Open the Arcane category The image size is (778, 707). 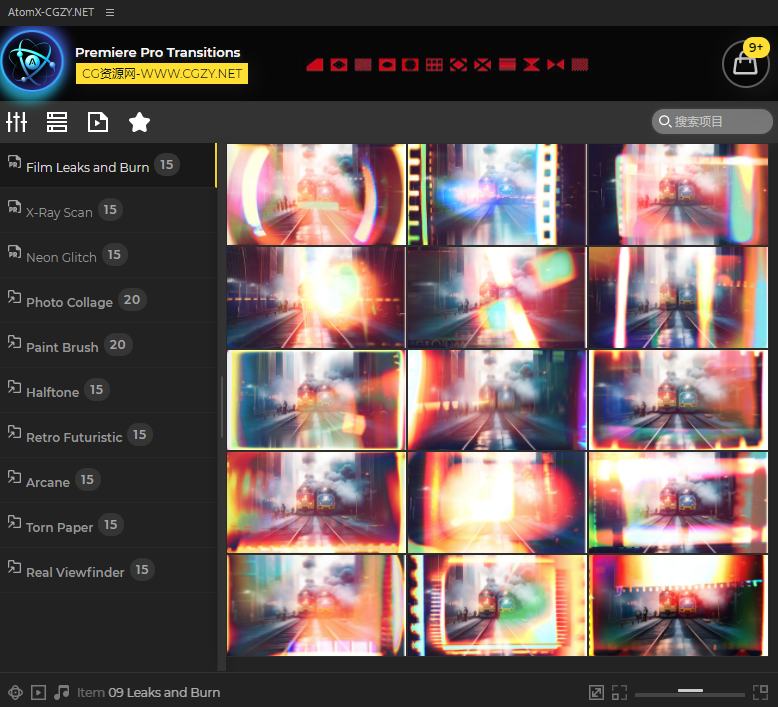[108, 480]
